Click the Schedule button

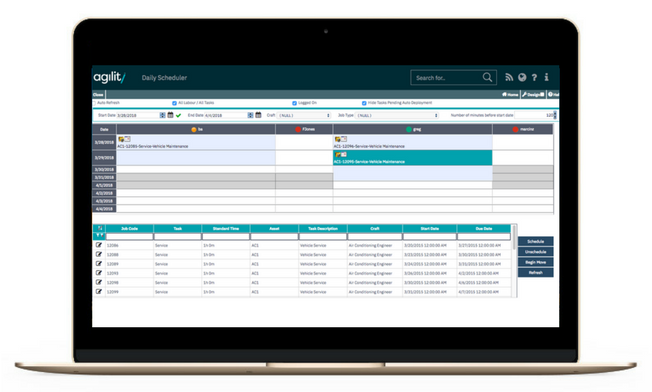[x=536, y=242]
